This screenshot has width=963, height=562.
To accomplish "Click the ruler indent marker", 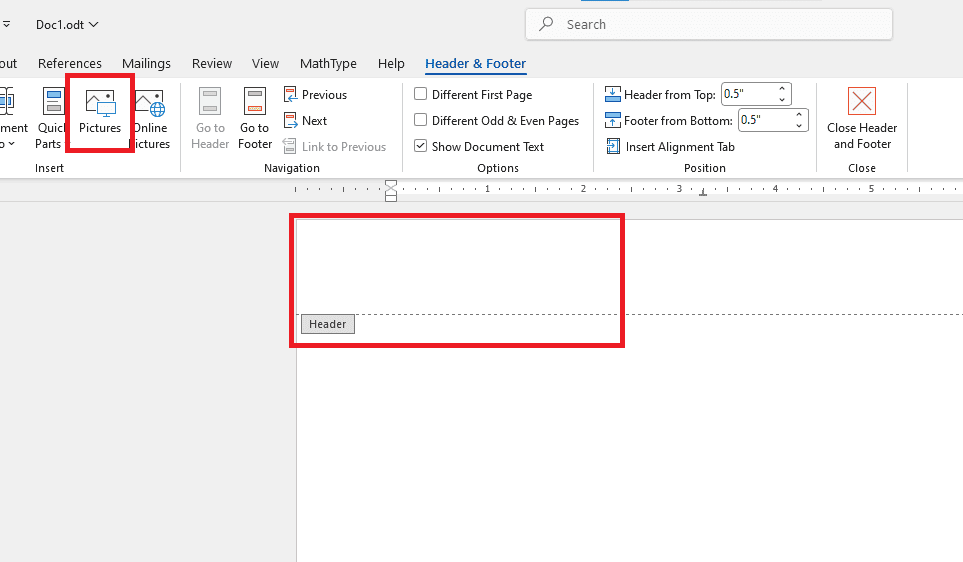I will pyautogui.click(x=391, y=191).
